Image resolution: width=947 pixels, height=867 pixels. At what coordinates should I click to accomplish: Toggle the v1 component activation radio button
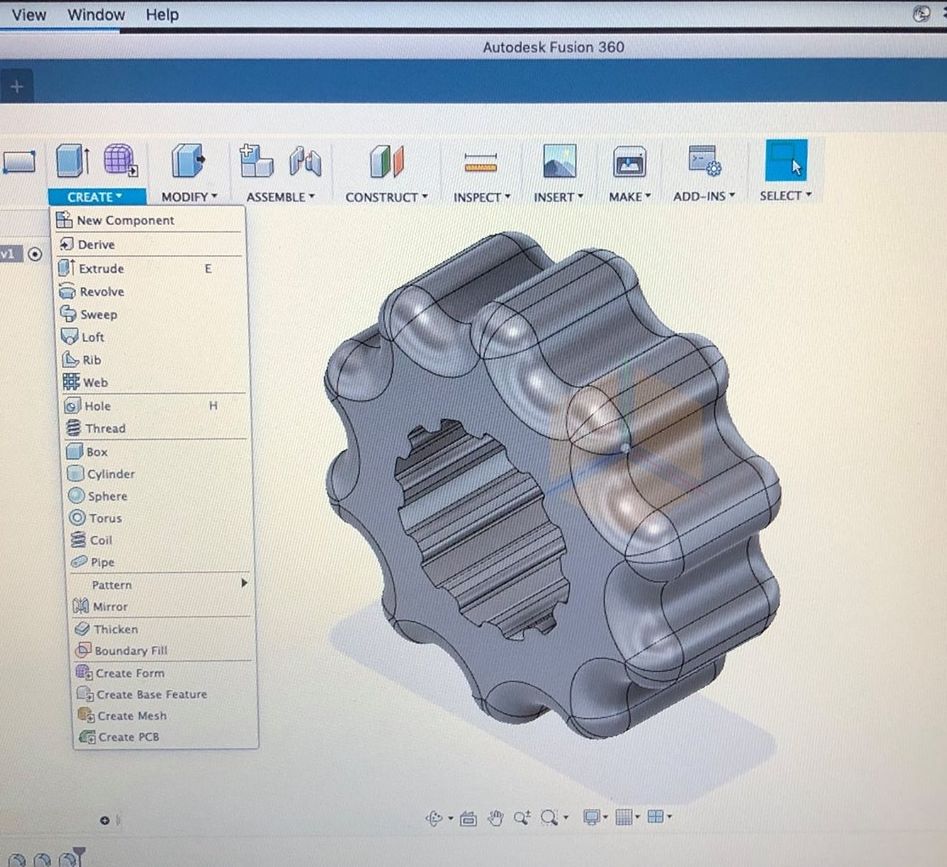coord(36,254)
